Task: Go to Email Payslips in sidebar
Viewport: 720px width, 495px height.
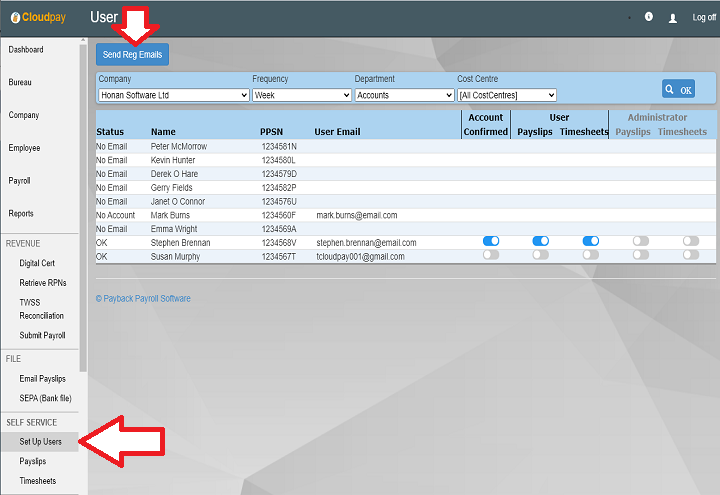Action: (x=42, y=379)
